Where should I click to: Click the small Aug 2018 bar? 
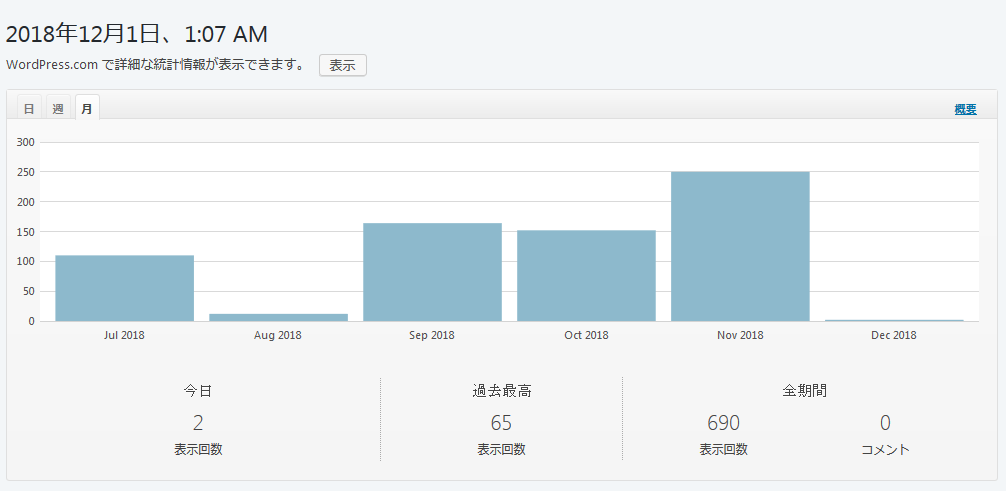tap(278, 317)
